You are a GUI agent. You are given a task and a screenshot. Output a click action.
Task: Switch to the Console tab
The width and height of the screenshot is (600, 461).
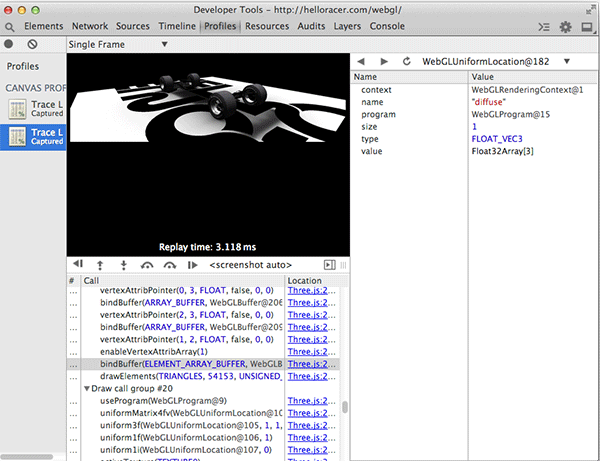point(387,26)
